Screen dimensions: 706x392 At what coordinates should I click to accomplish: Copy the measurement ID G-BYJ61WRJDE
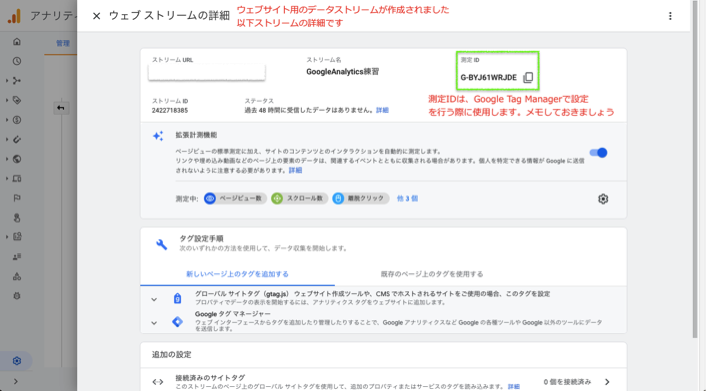[x=528, y=77]
